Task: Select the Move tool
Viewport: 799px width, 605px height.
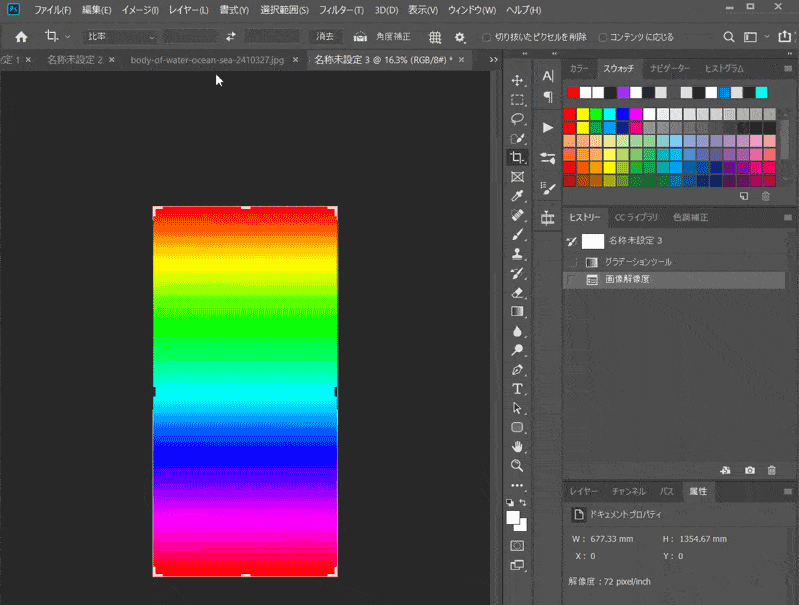Action: point(517,81)
